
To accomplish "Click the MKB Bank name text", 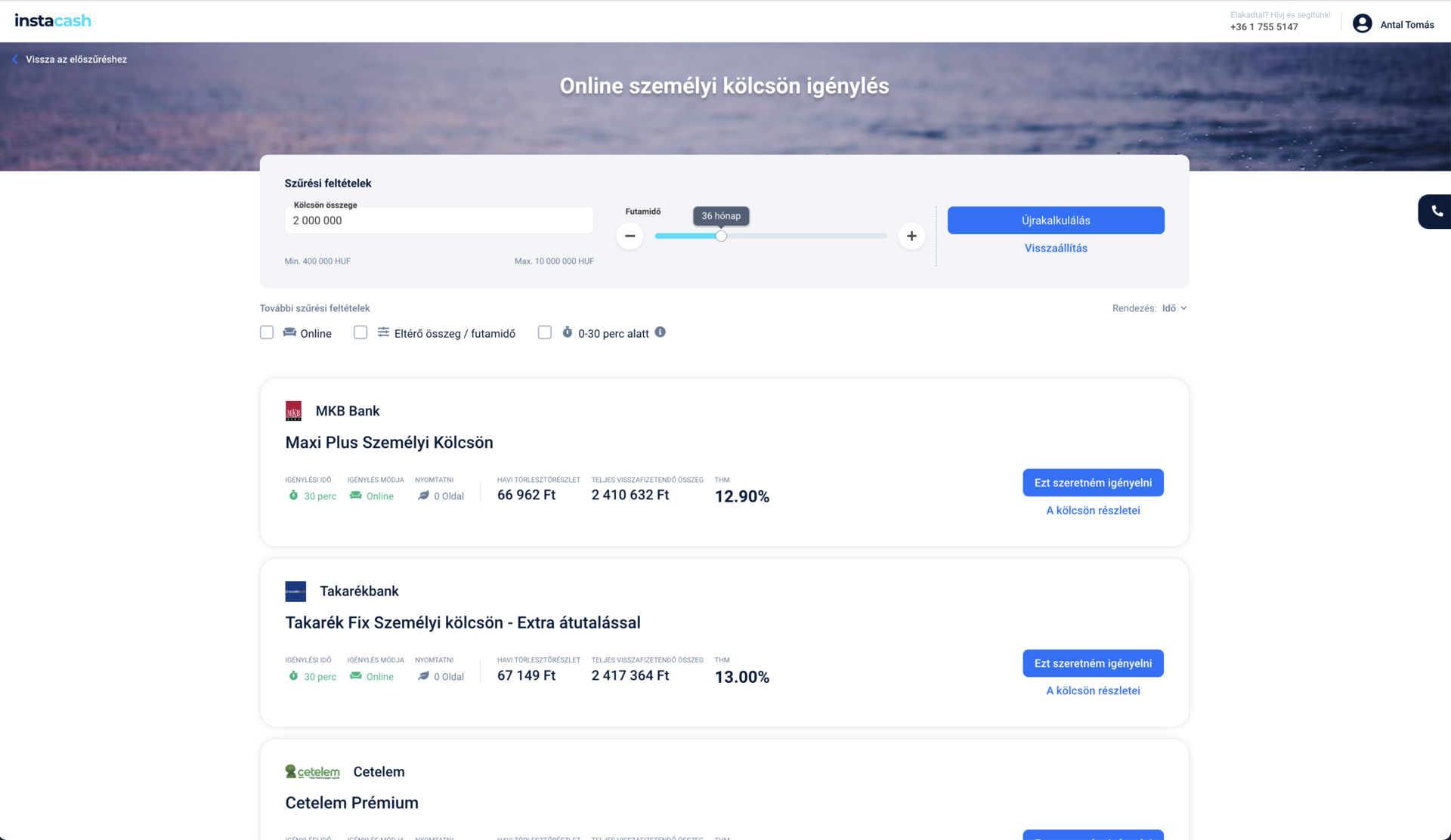I will point(348,411).
